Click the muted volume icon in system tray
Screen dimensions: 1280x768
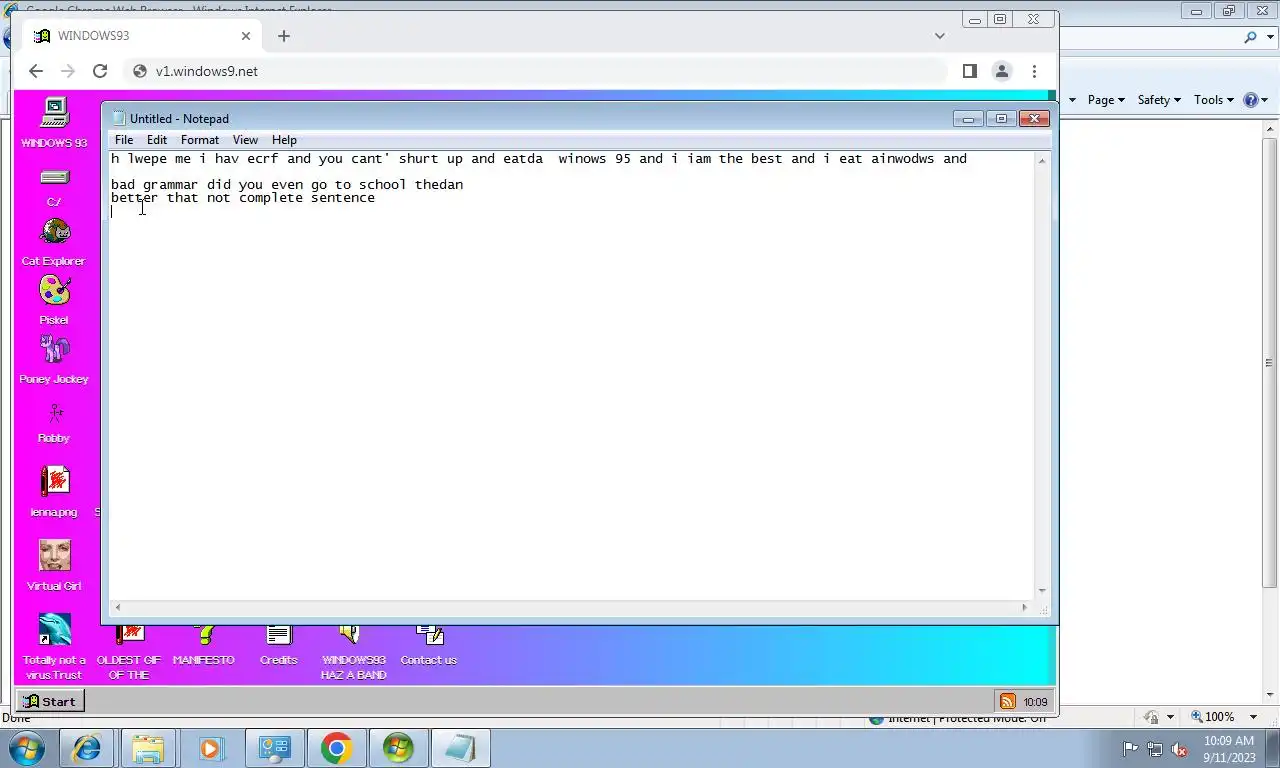1179,748
